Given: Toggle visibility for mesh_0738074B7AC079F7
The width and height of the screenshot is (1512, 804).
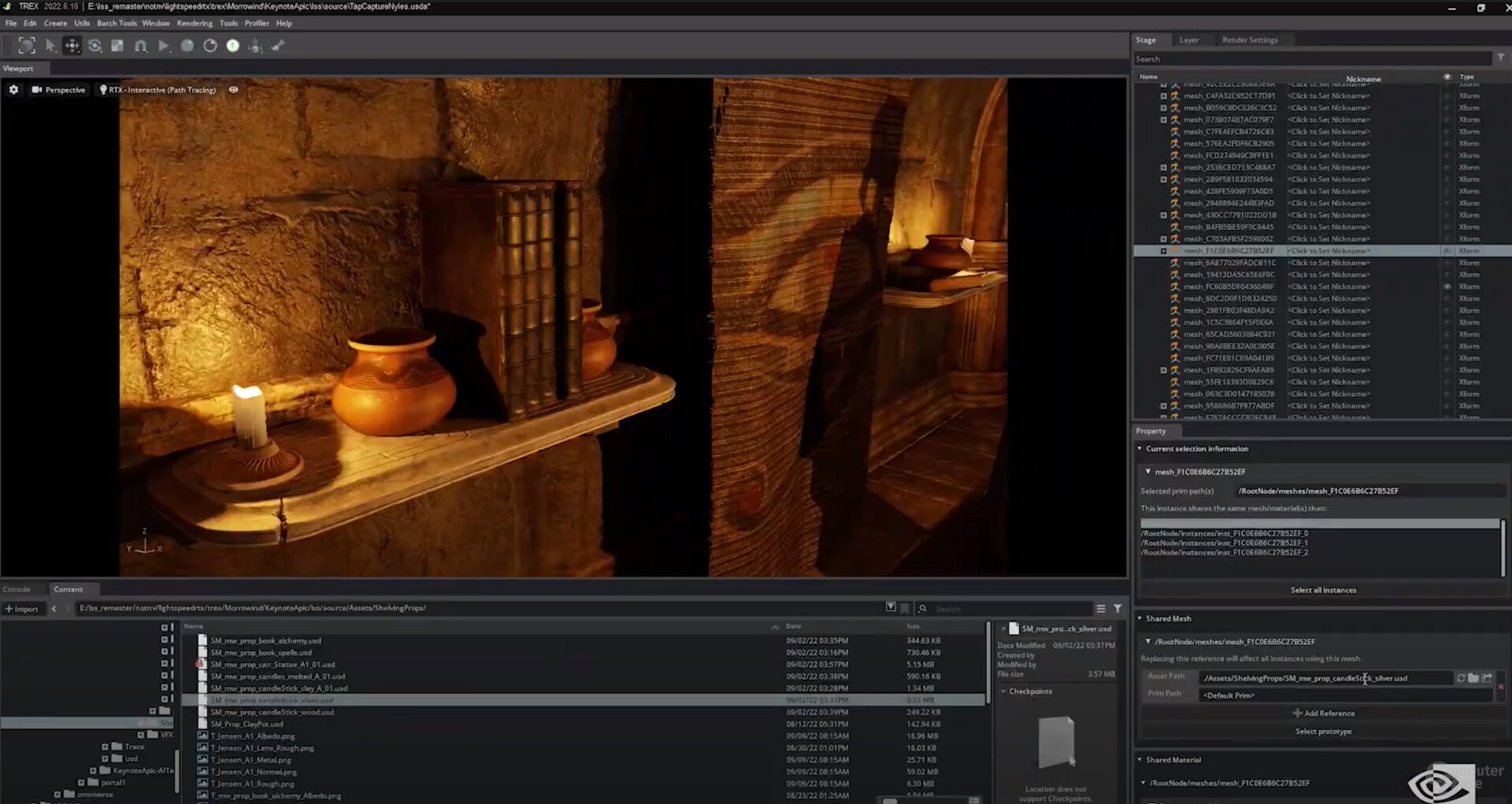Looking at the screenshot, I should tap(1447, 120).
